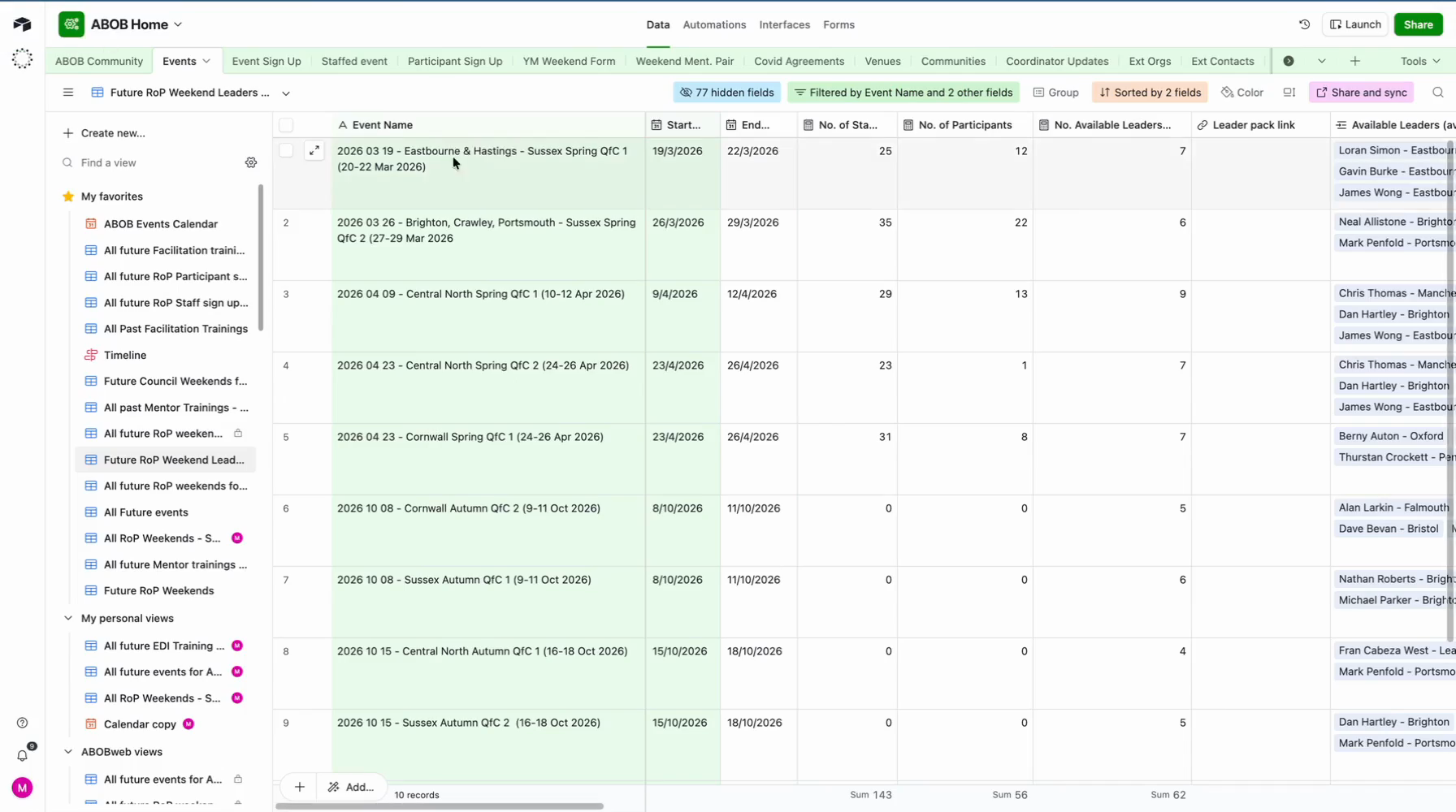
Task: Open notifications bell icon
Action: click(22, 755)
